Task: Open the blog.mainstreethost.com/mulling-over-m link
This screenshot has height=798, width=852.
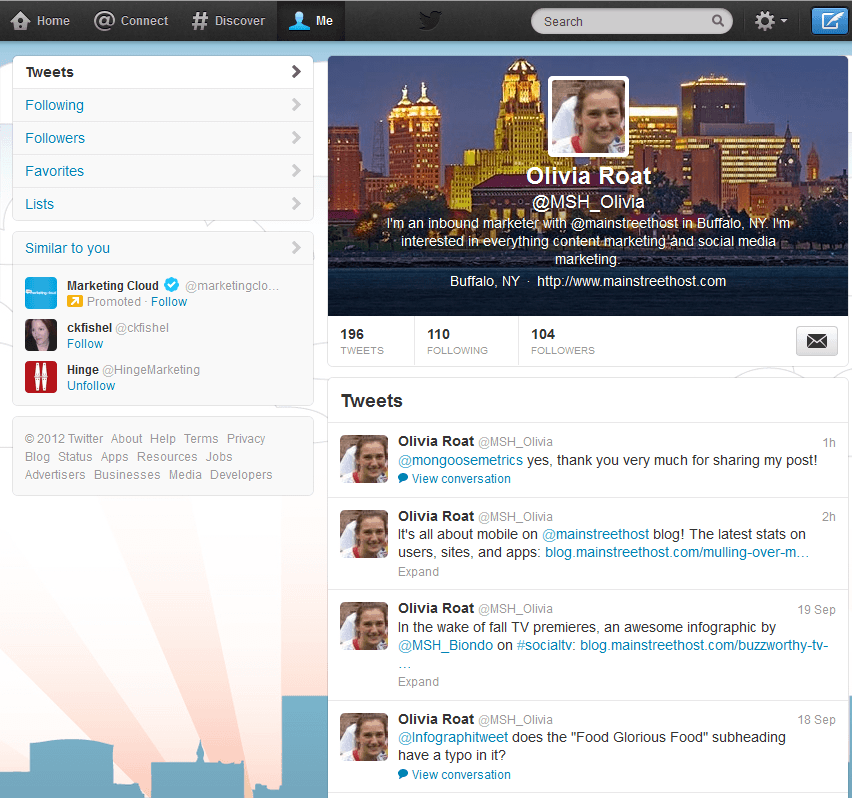Action: tap(677, 552)
